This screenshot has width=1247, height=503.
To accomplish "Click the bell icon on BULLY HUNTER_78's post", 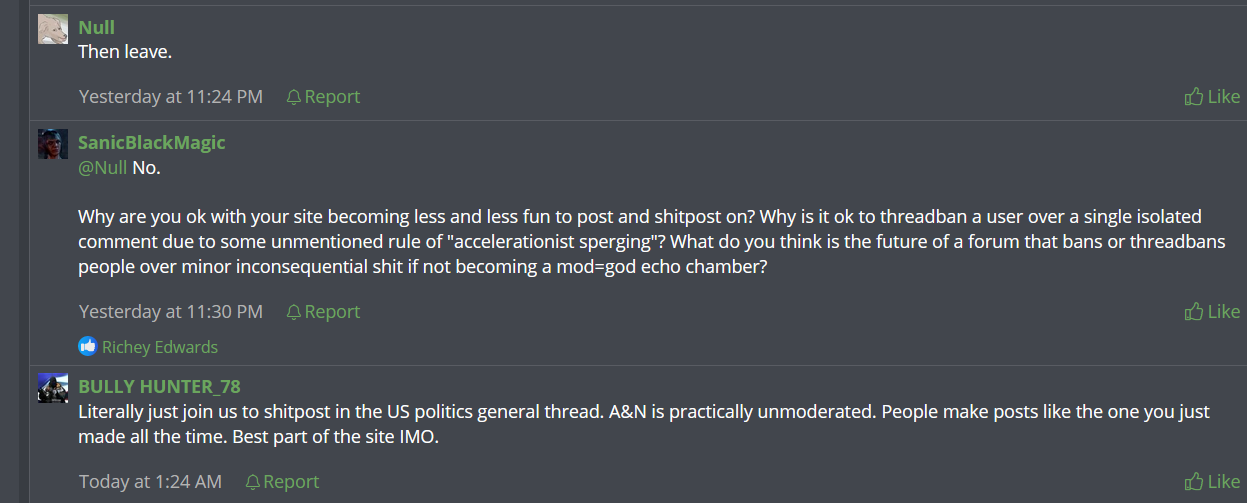I will pyautogui.click(x=253, y=482).
